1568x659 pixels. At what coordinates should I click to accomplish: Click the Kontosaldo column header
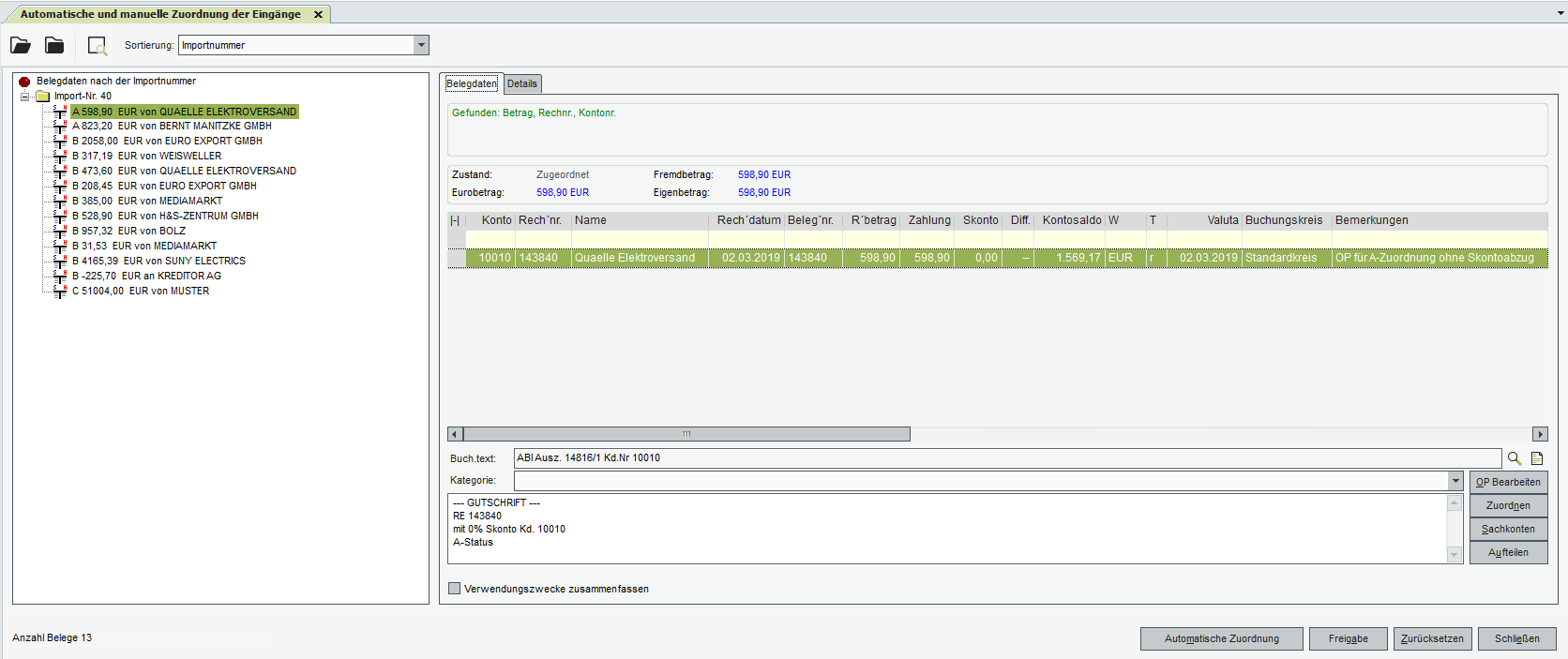coord(1070,220)
